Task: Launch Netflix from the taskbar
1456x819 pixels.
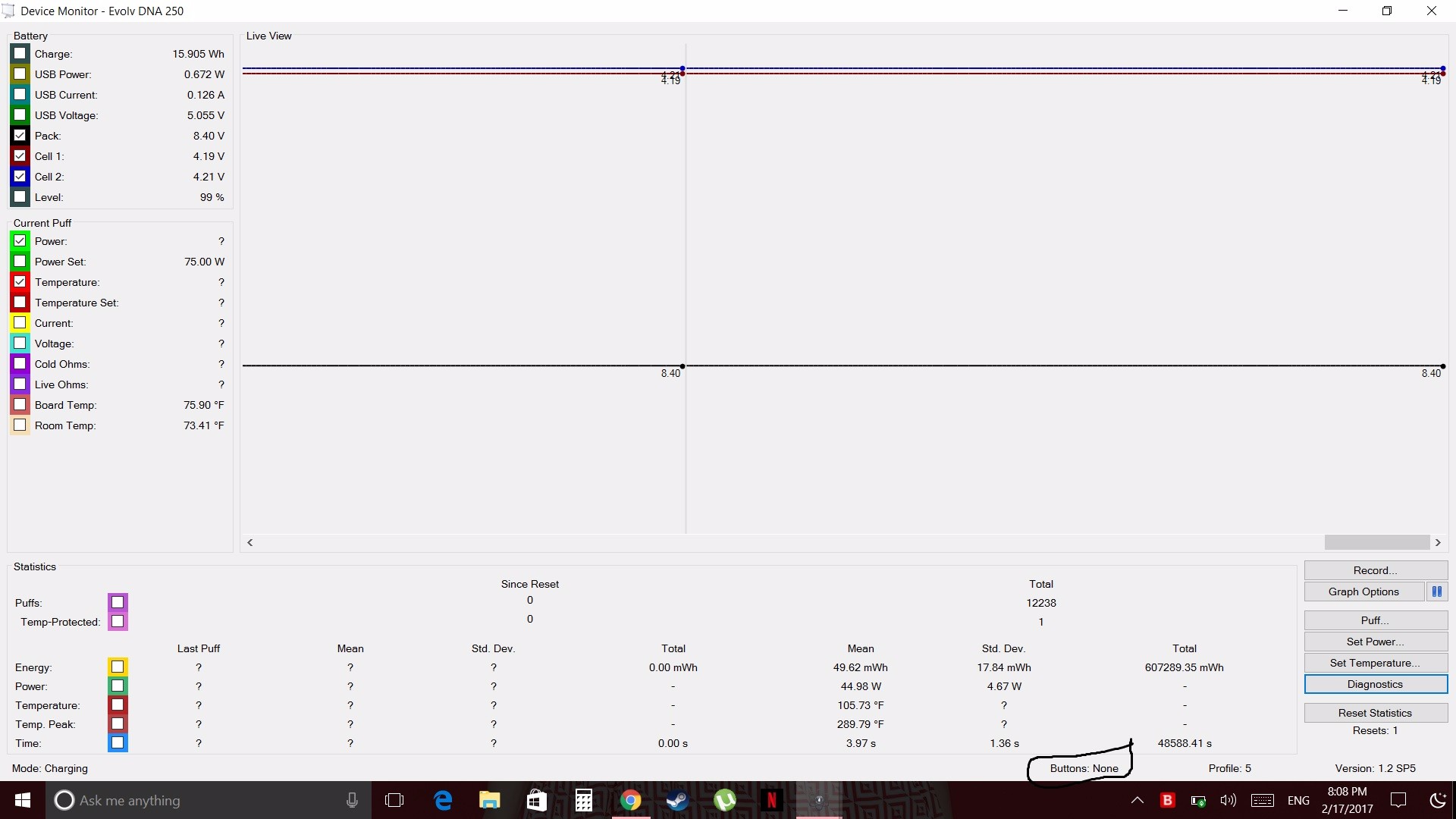Action: coord(771,800)
